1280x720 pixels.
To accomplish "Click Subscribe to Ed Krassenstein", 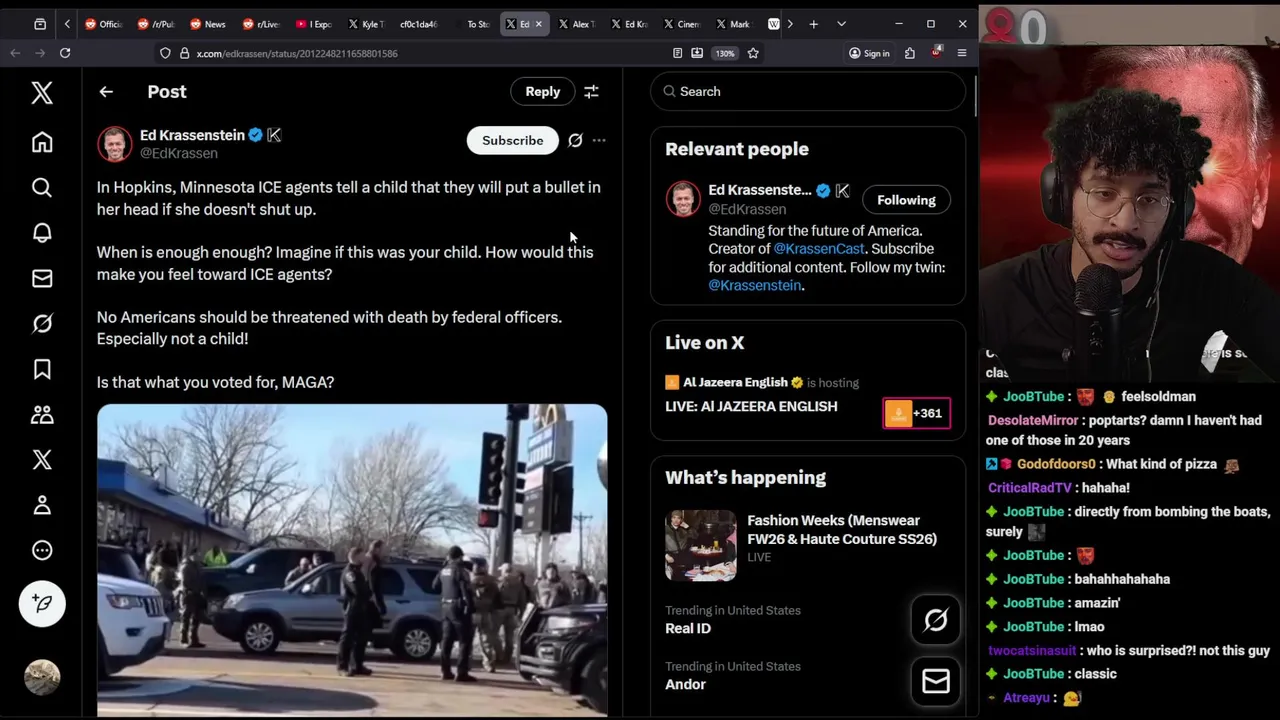I will click(x=513, y=141).
